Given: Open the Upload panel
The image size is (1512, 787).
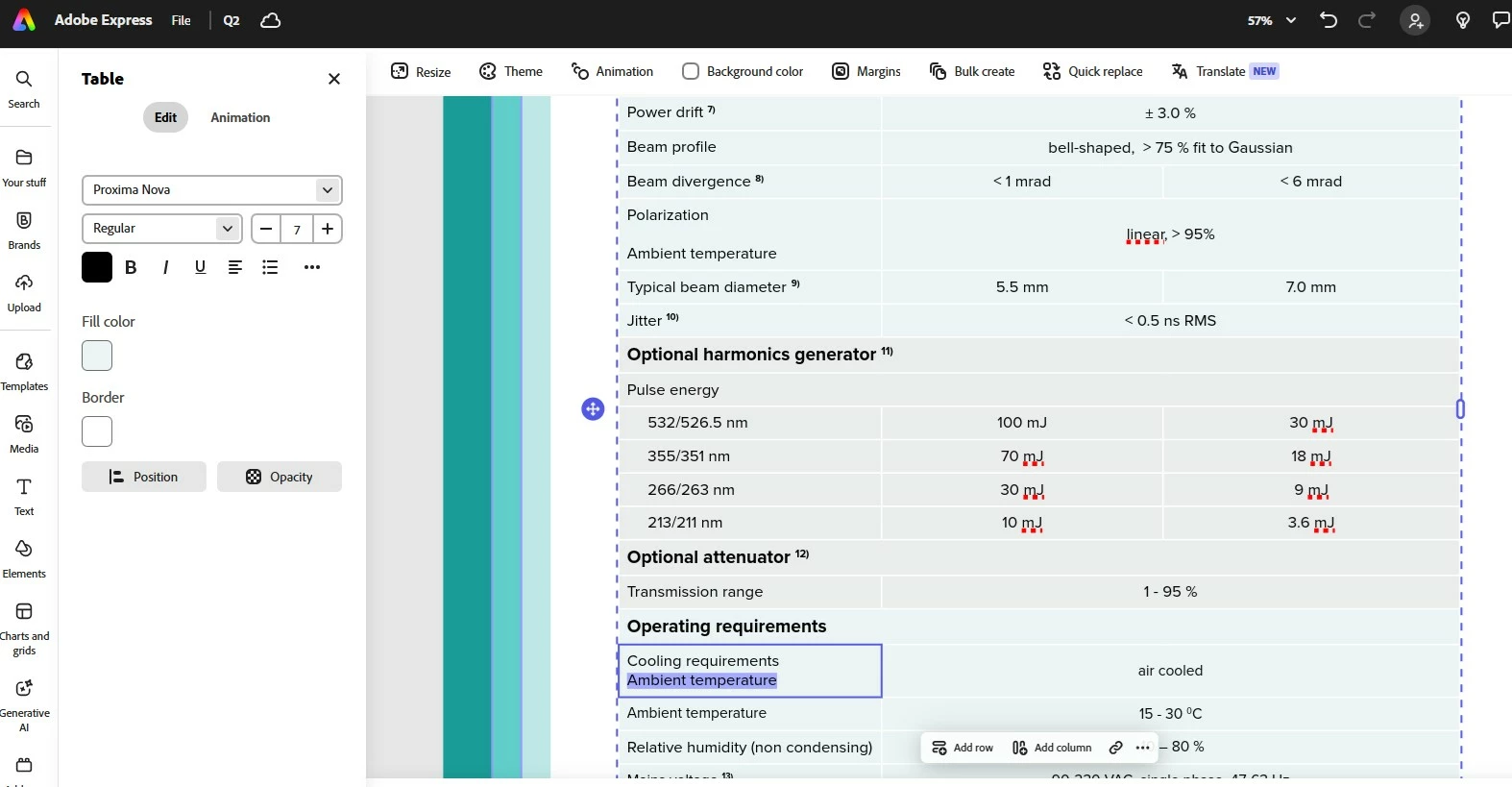Looking at the screenshot, I should (24, 293).
